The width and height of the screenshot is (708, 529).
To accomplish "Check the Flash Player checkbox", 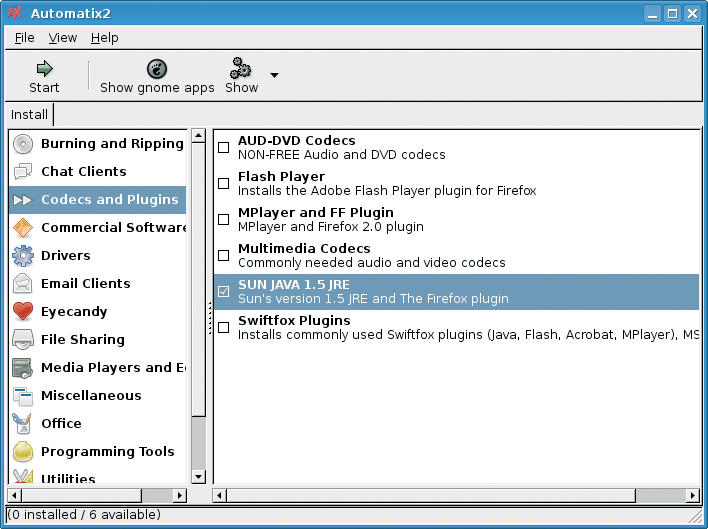I will tap(224, 183).
